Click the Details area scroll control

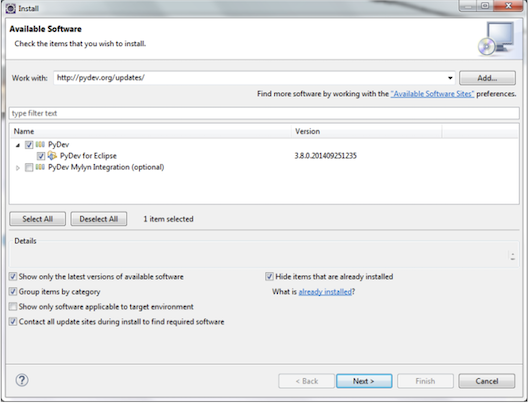coord(513,257)
